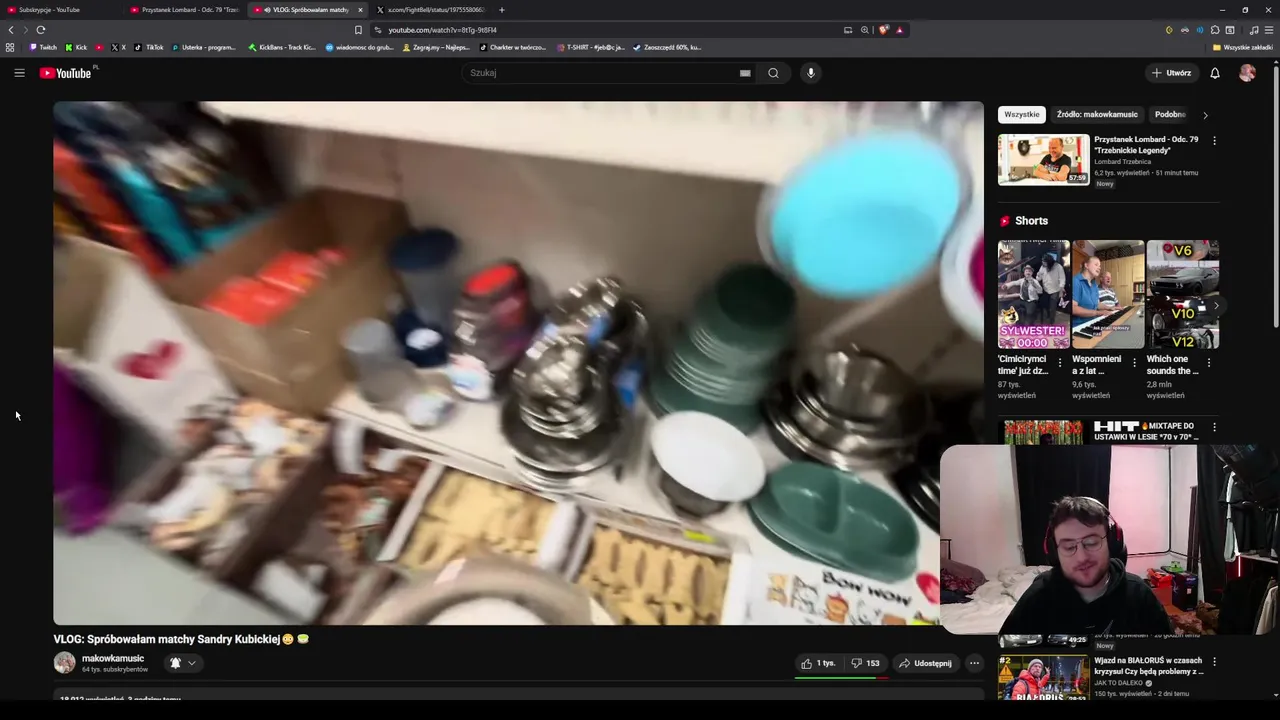
Task: Open makowkamusic channel name link
Action: 113,658
